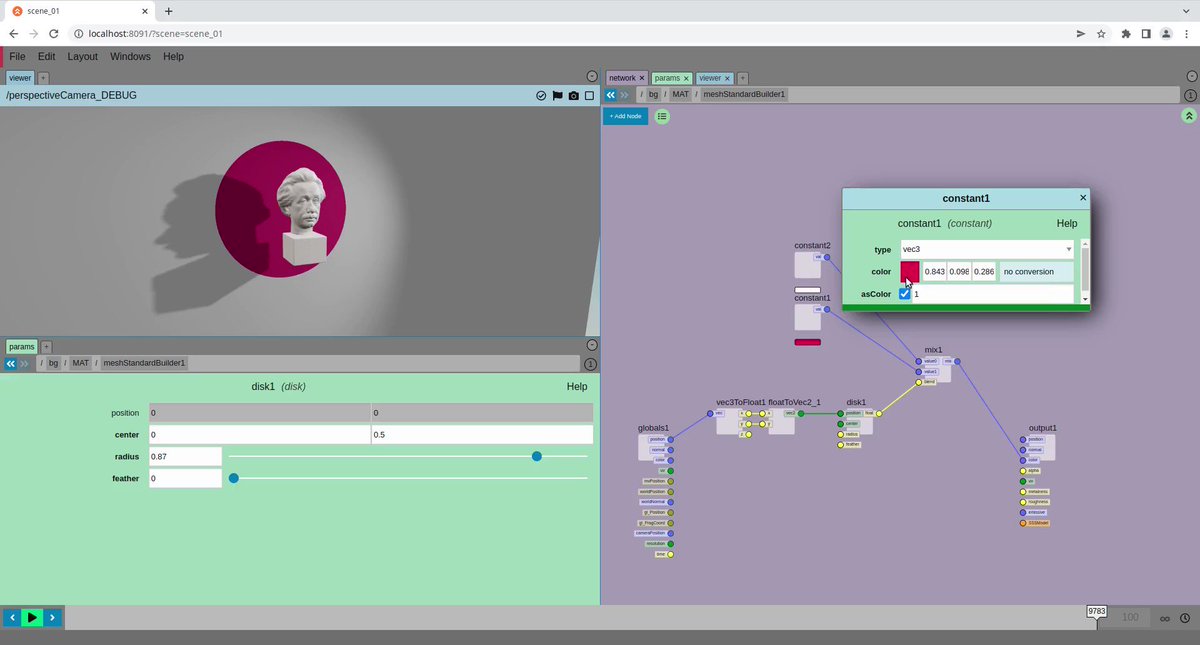Click the radius value field 0.87
The height and width of the screenshot is (645, 1200).
coord(185,456)
